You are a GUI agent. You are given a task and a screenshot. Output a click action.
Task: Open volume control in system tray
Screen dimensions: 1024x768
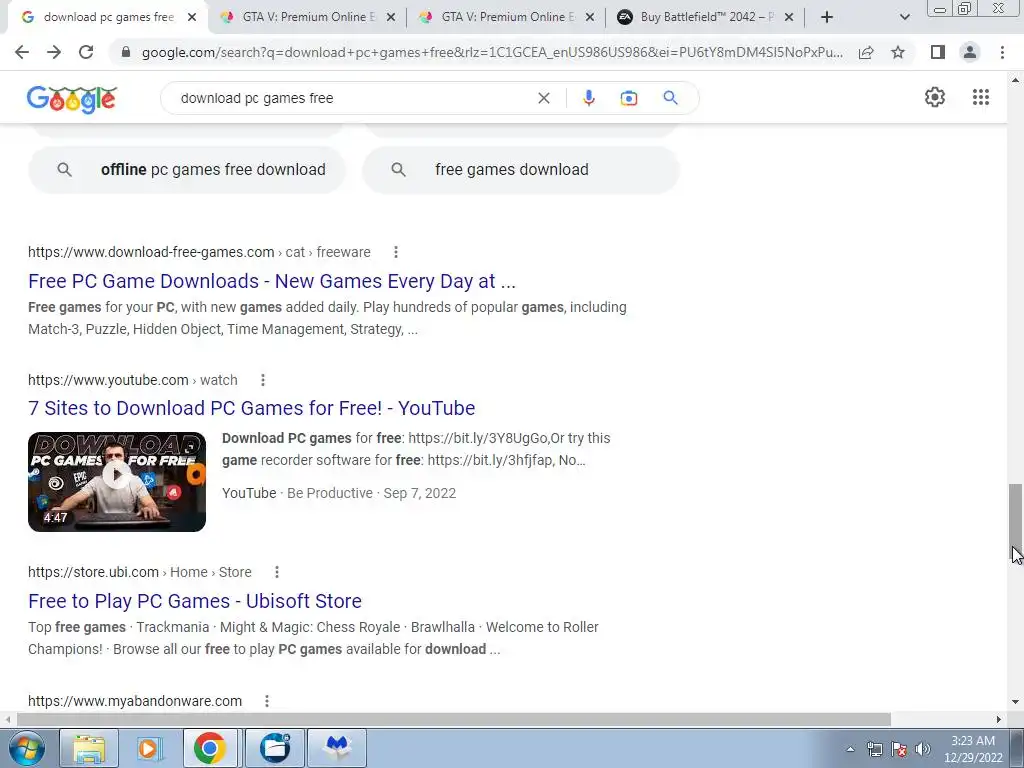pyautogui.click(x=923, y=749)
